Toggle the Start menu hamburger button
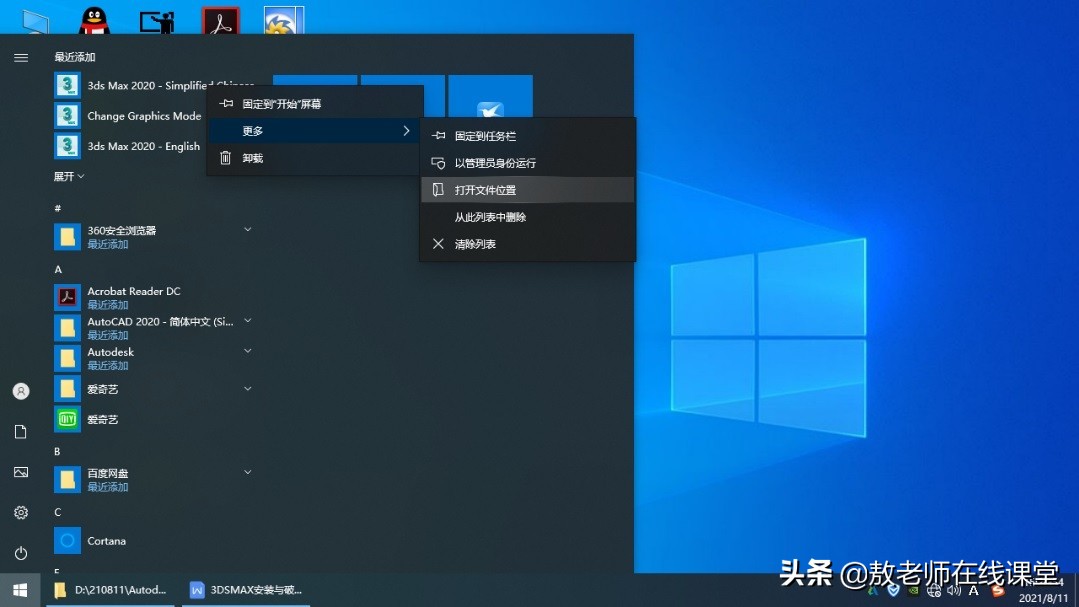This screenshot has width=1079, height=607. 20,57
